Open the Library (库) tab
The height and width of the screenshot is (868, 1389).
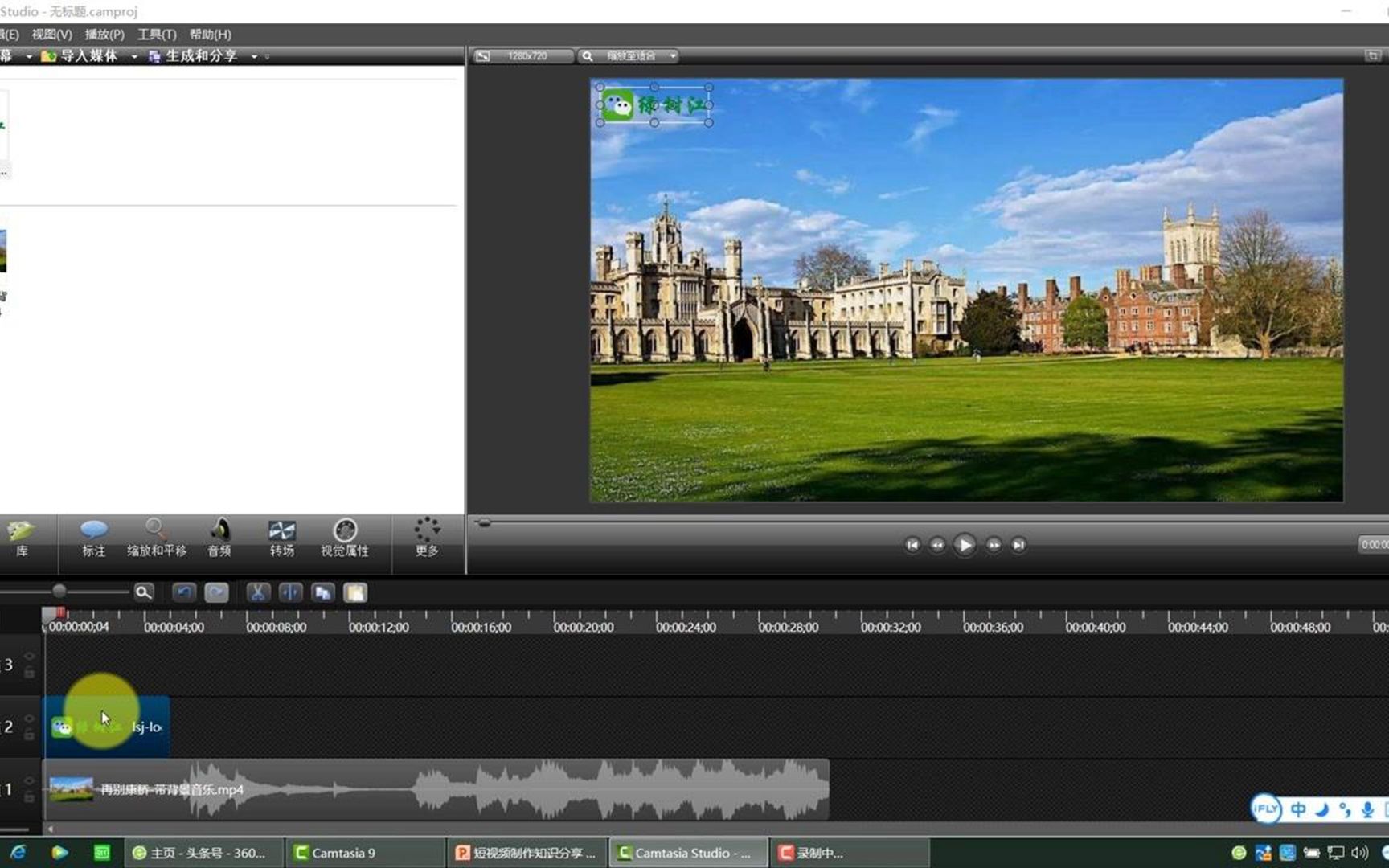(21, 539)
